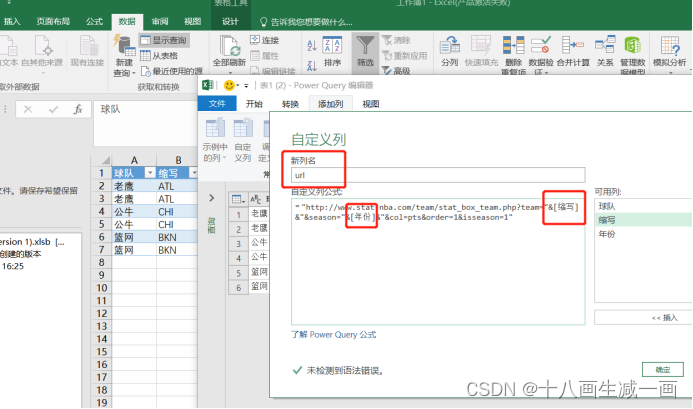This screenshot has height=409, width=693.
Task: Sort descending with the Z-A icon
Action: [312, 65]
